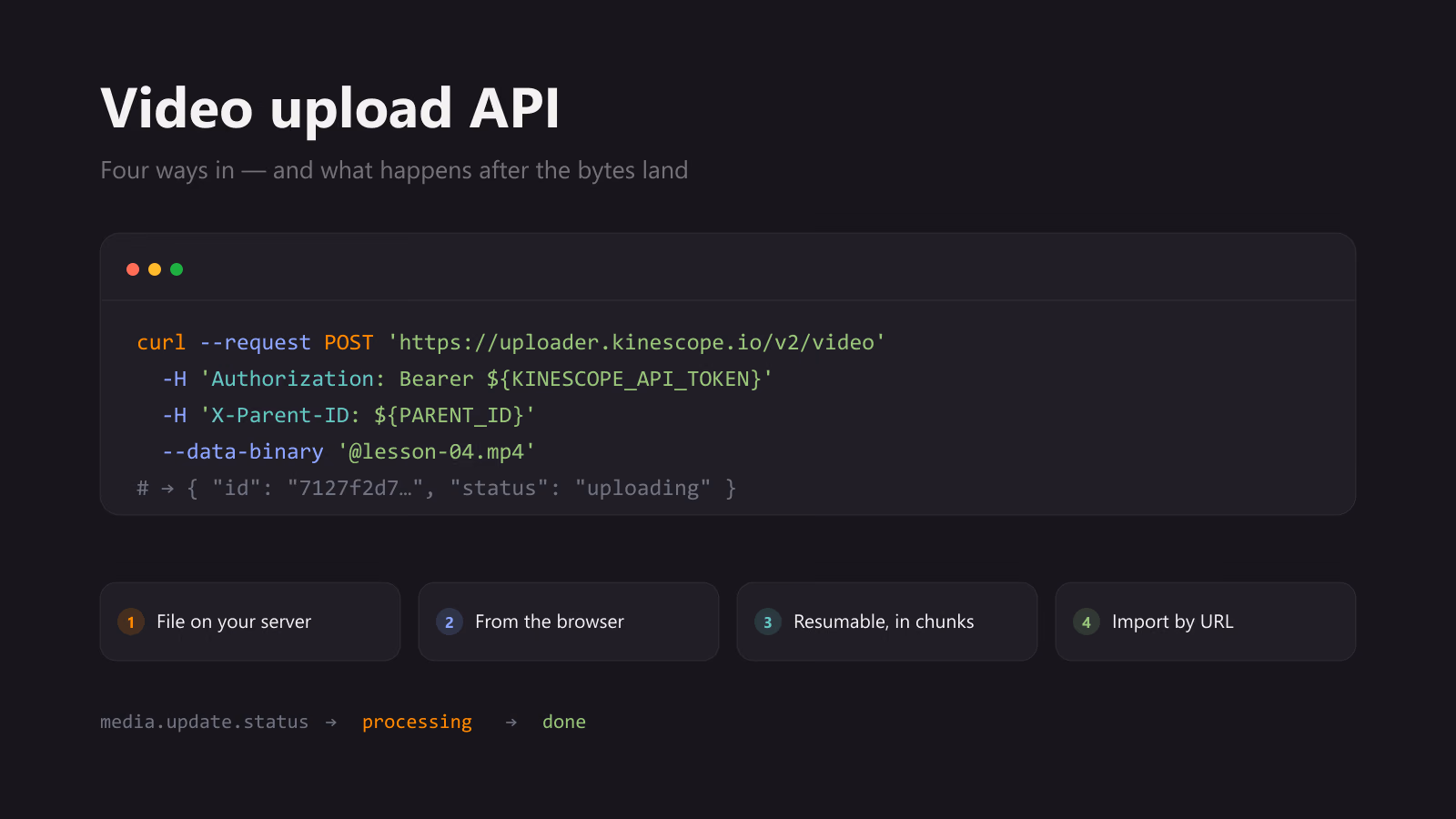
Task: Click the orange 'processing' status
Action: coord(417,722)
